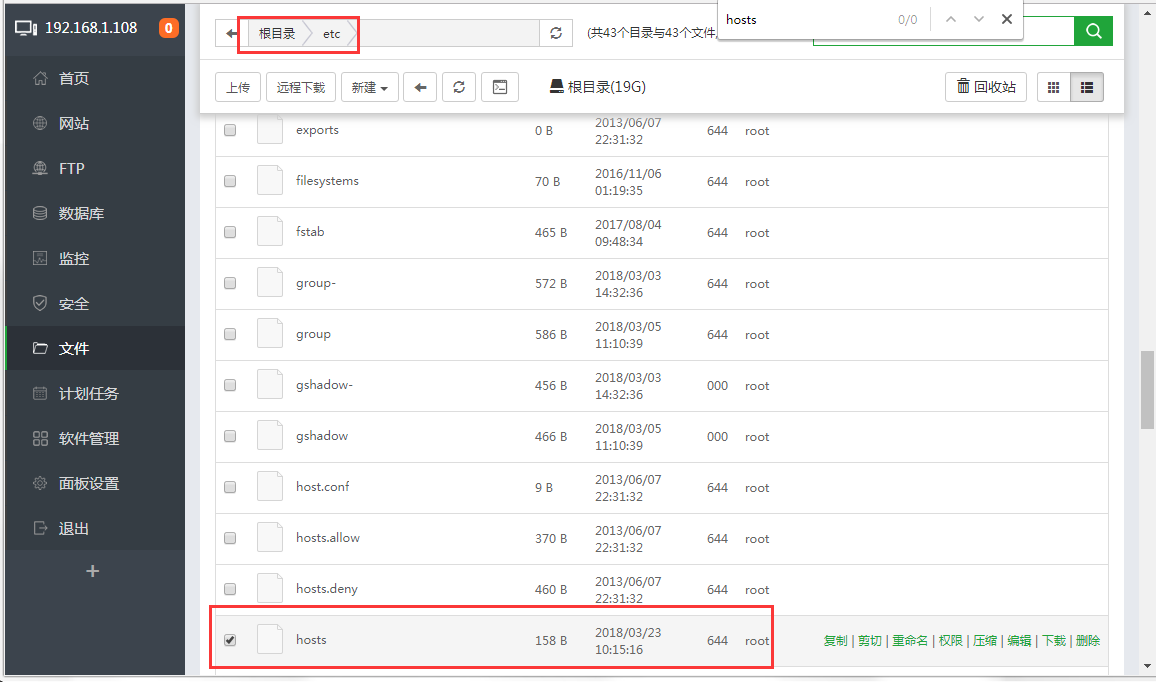Screen dimensions: 1156x682
Task: Refresh using the path bar refresh icon
Action: [556, 33]
